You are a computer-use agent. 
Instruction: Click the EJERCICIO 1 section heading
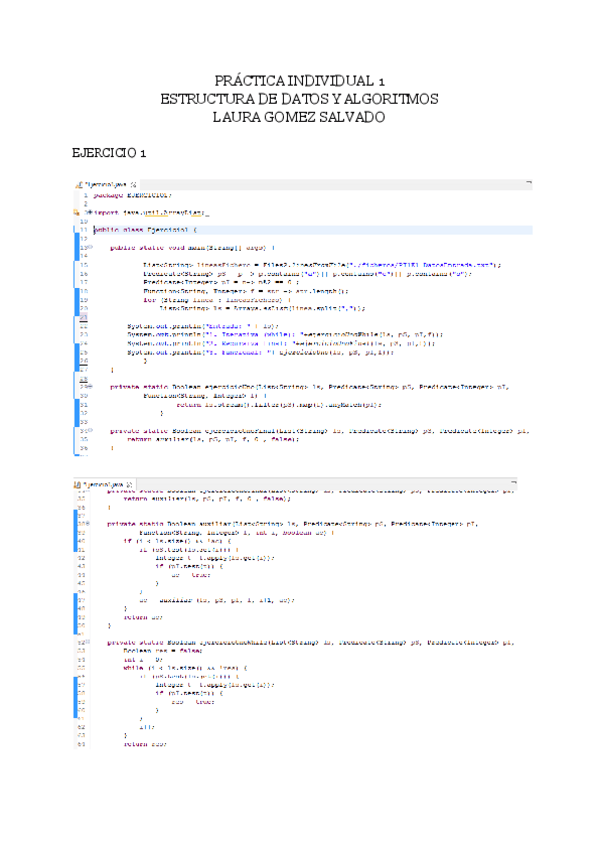(x=104, y=153)
